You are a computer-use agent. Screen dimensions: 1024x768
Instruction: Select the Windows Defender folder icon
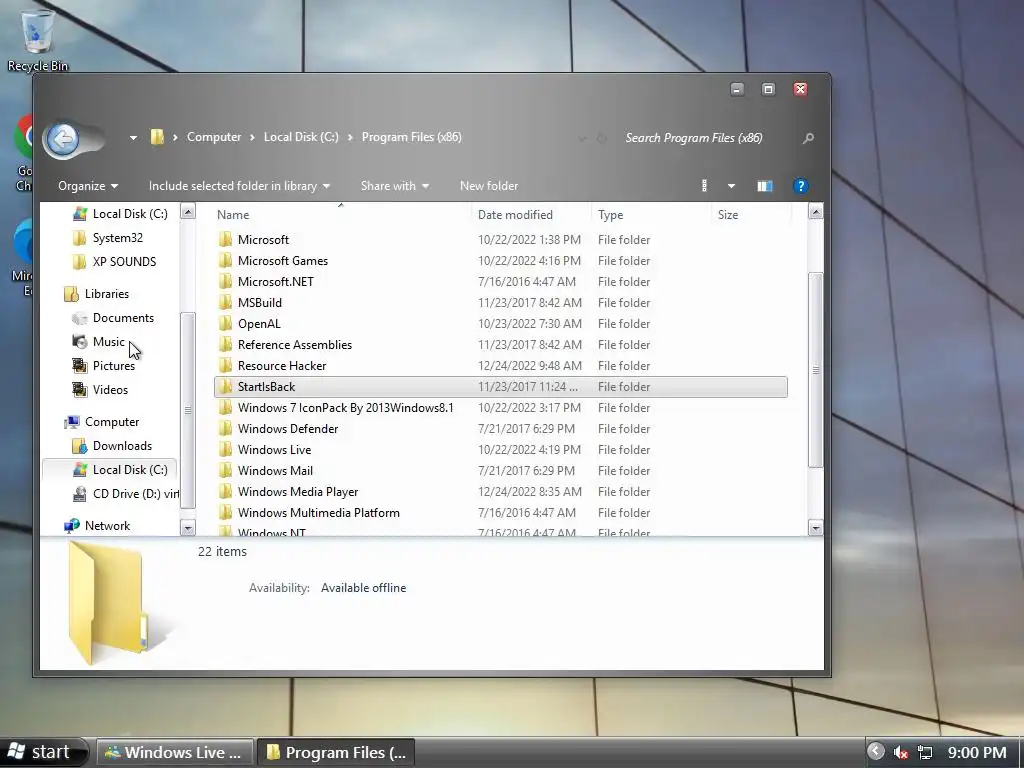click(225, 428)
